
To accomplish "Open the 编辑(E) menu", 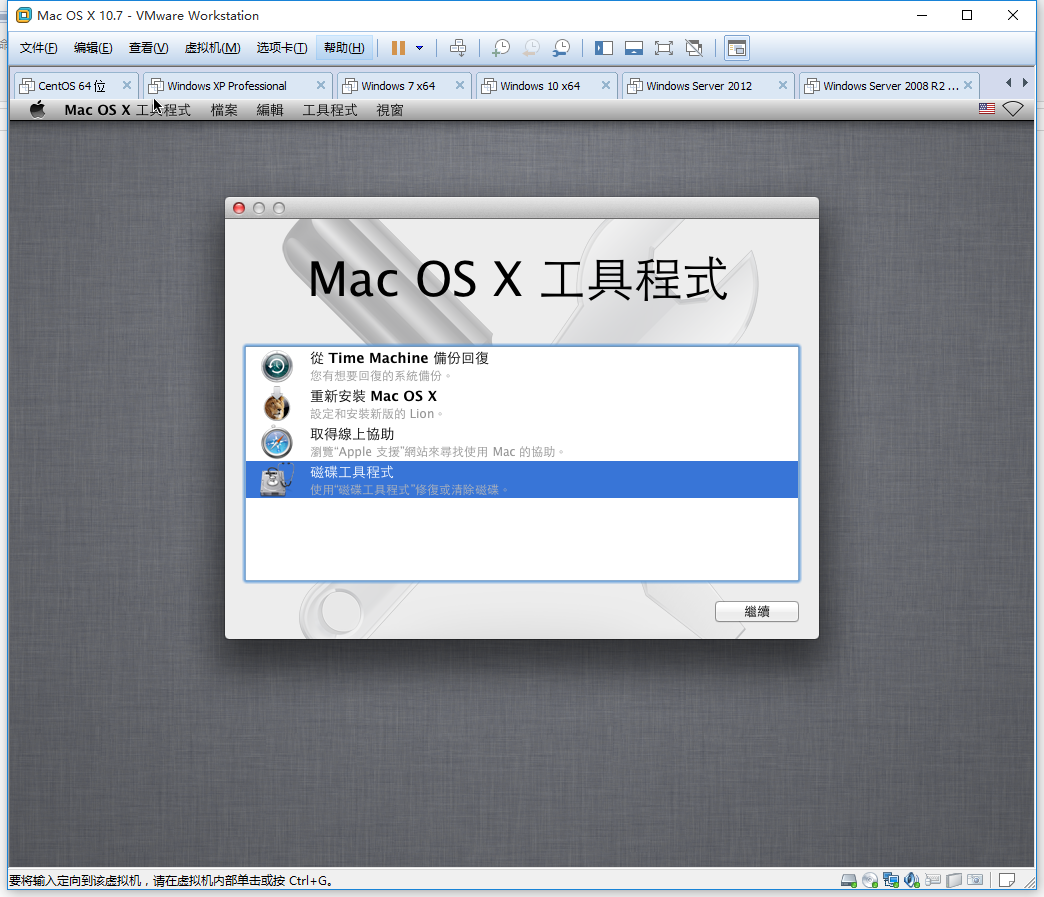I will point(93,48).
